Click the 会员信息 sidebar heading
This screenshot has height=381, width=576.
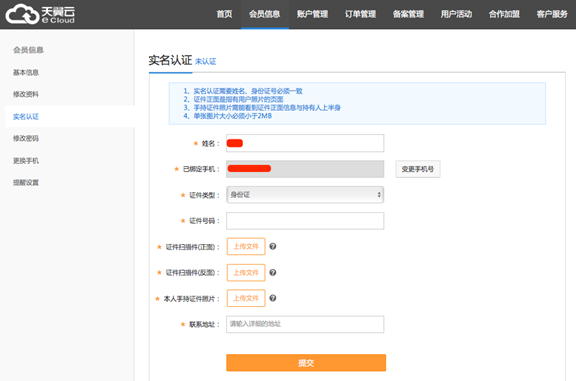(28, 50)
